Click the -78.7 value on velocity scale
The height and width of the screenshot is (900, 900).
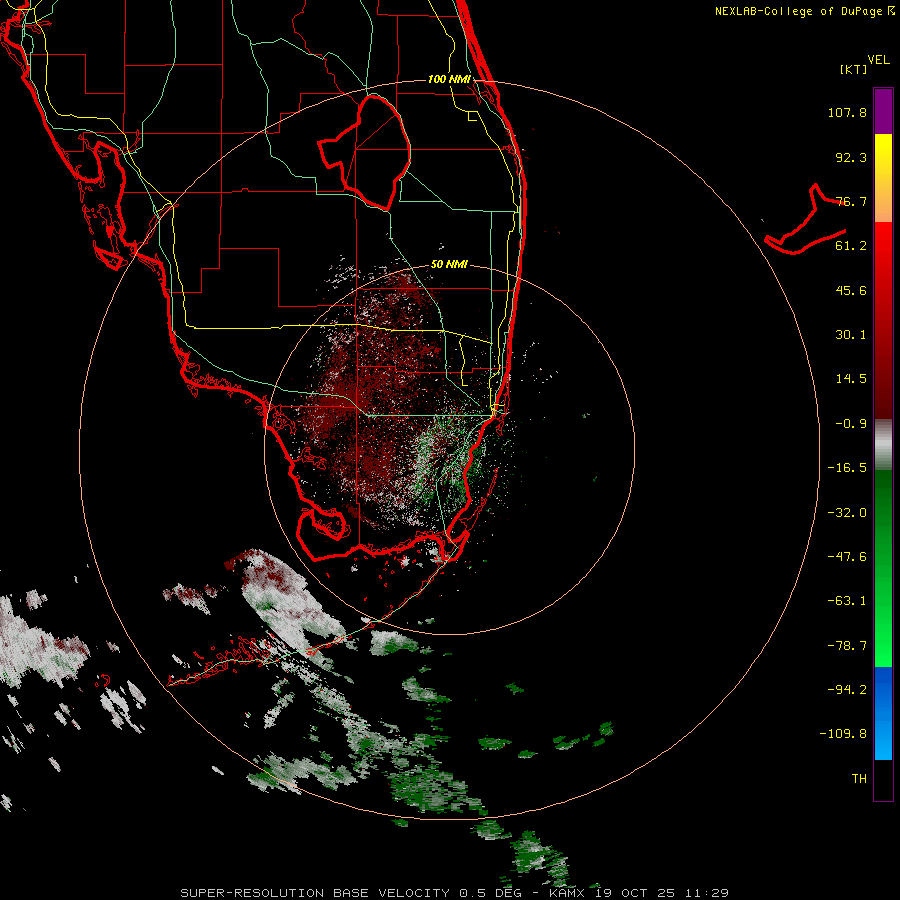[847, 646]
